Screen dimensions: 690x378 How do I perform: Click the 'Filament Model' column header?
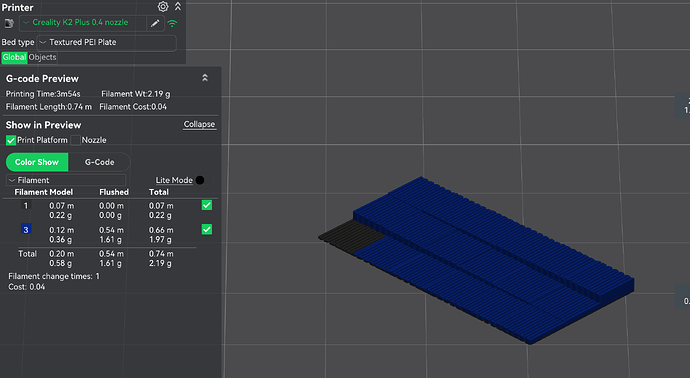44,192
